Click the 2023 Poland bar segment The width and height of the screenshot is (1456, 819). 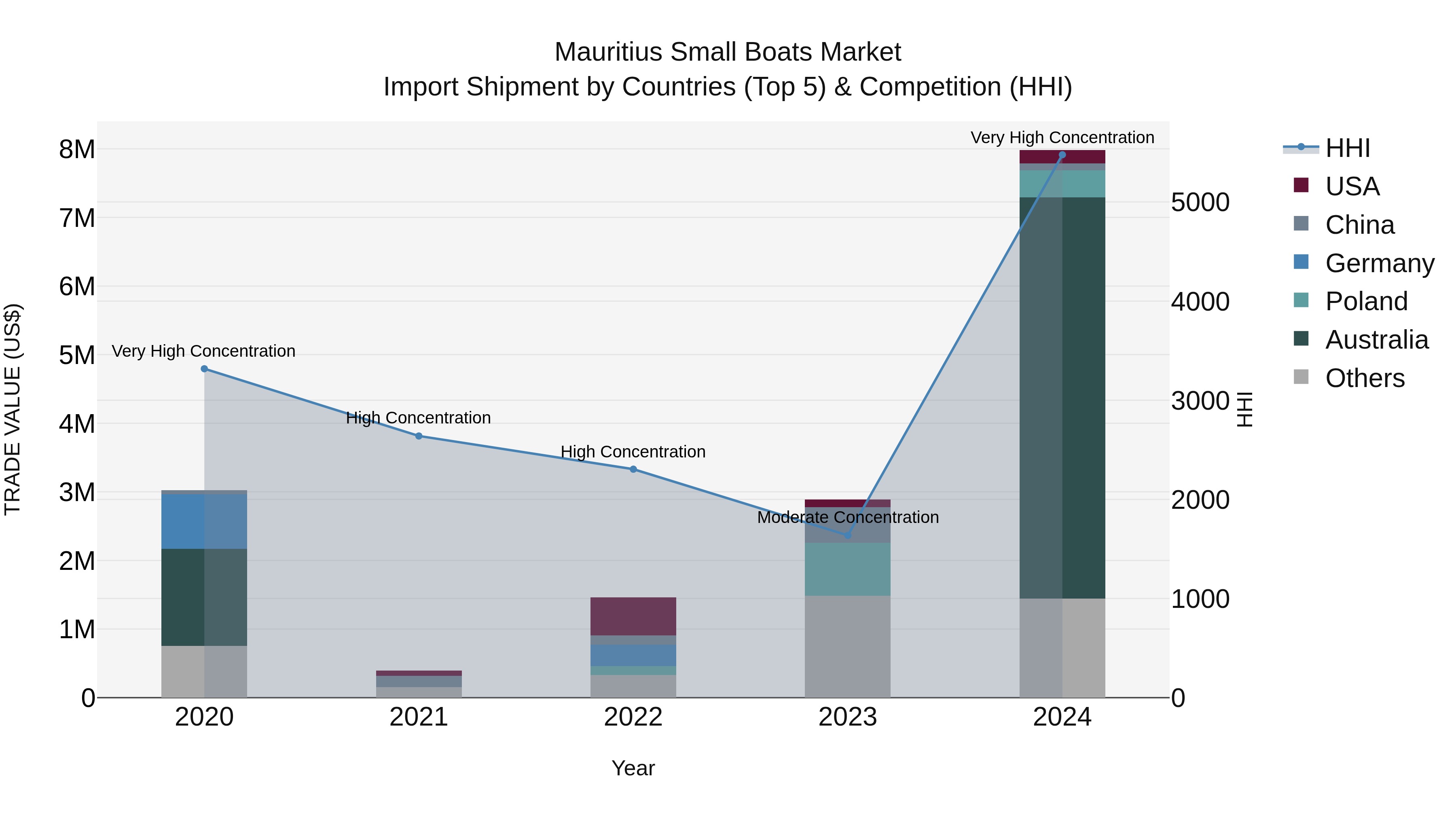[847, 569]
